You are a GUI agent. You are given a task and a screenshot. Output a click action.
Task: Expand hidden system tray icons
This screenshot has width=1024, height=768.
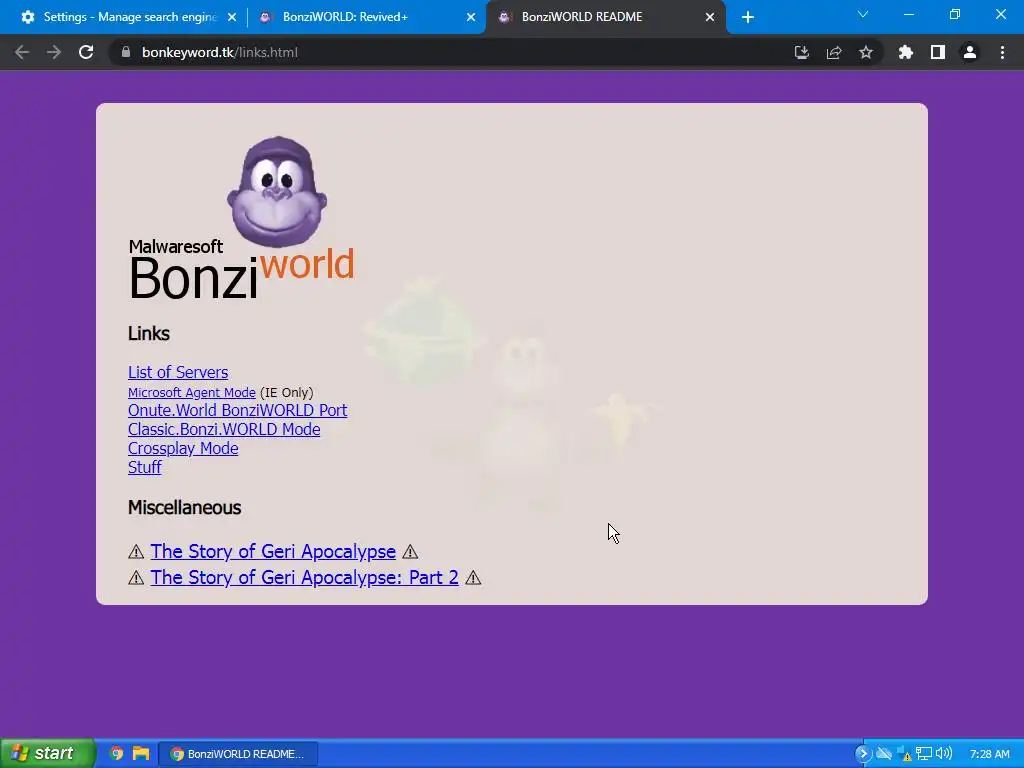point(863,754)
